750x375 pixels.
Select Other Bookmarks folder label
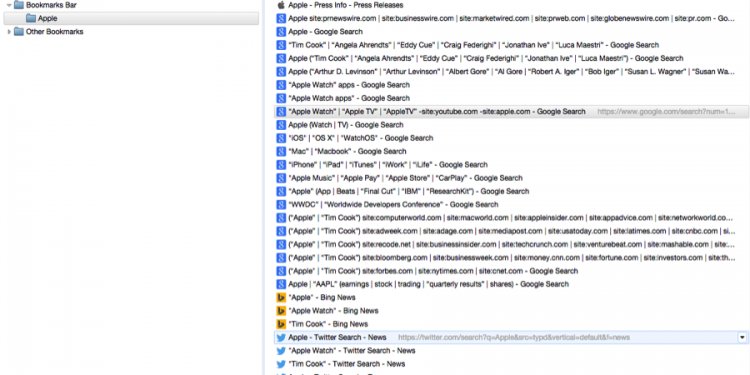[55, 32]
